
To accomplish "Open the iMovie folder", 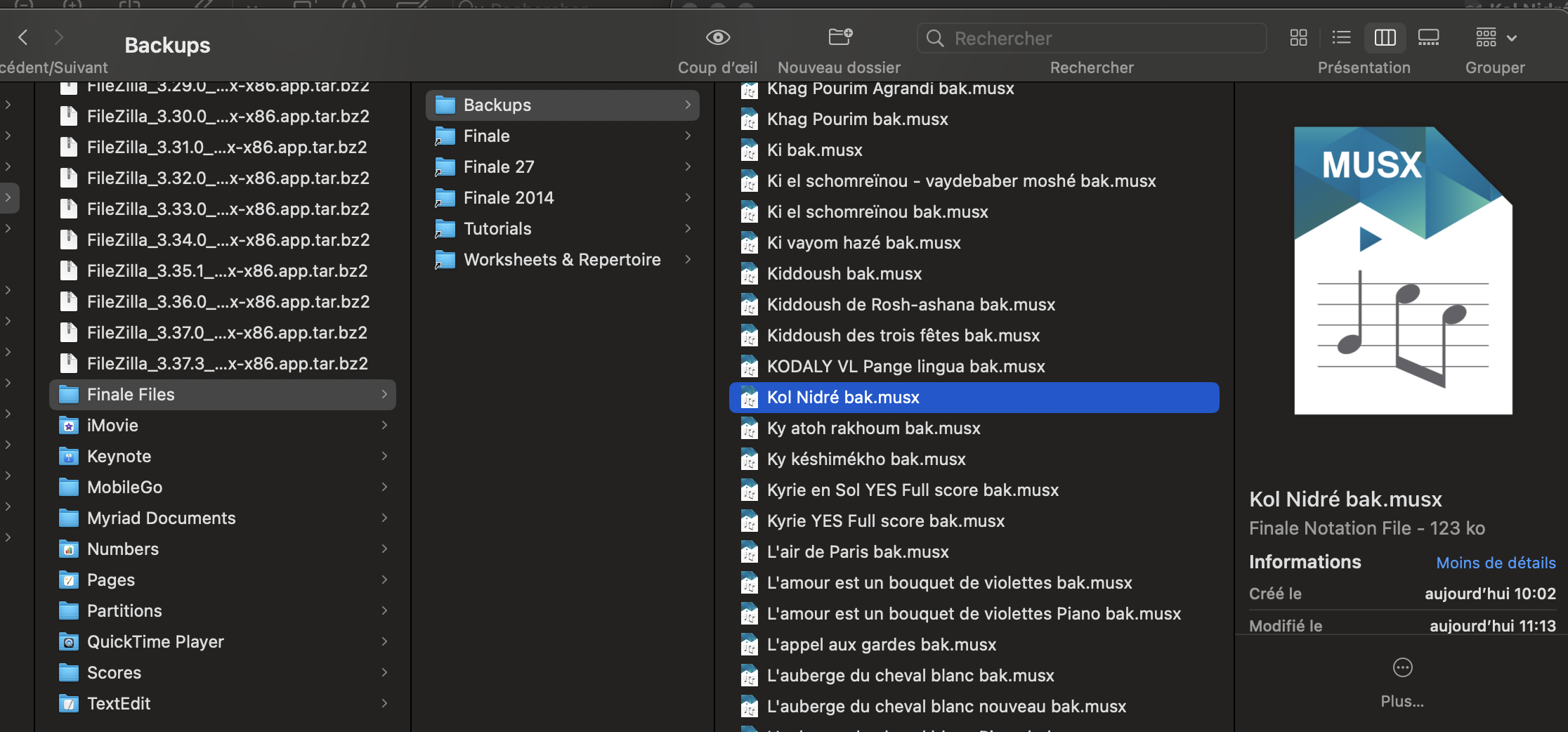I will [112, 426].
